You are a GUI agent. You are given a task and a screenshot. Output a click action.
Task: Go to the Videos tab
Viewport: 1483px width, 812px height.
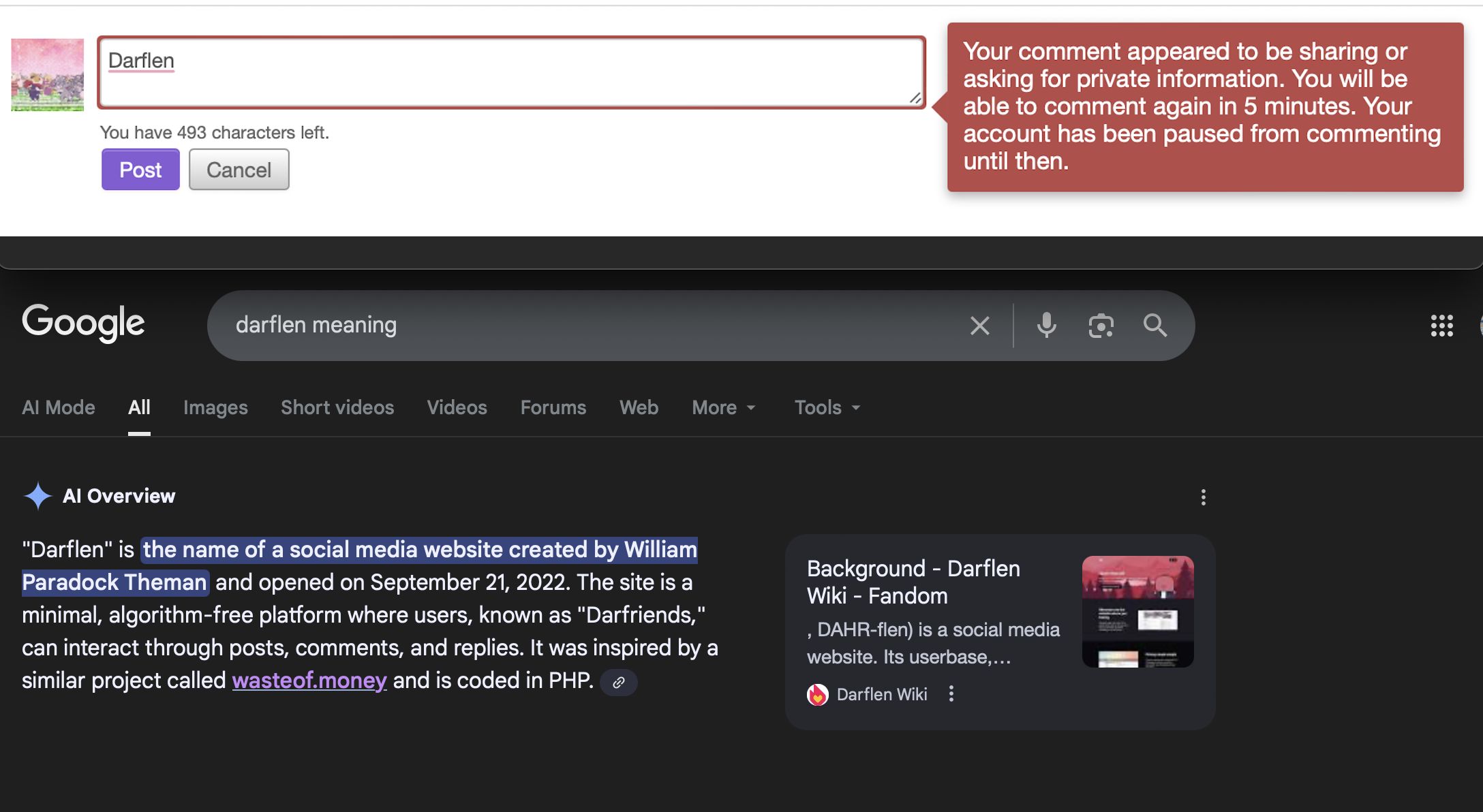pyautogui.click(x=457, y=407)
